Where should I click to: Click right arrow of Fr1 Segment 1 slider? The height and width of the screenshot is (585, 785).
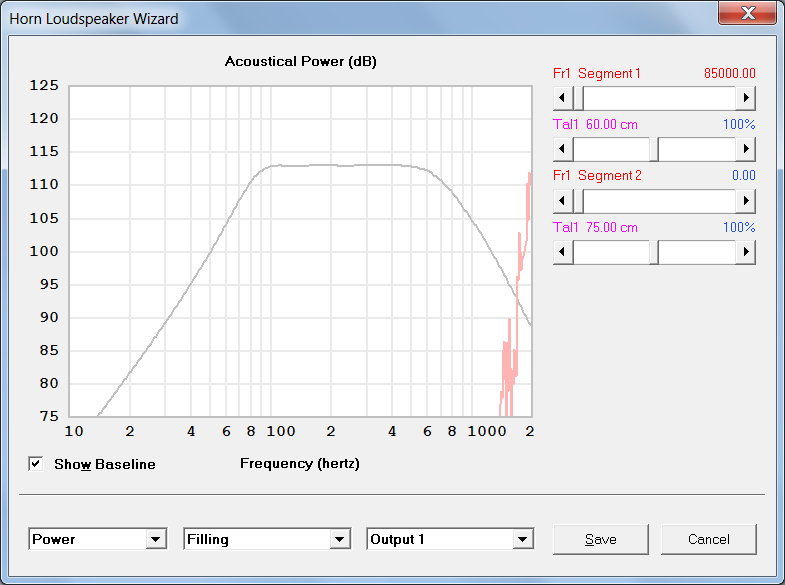tap(745, 98)
